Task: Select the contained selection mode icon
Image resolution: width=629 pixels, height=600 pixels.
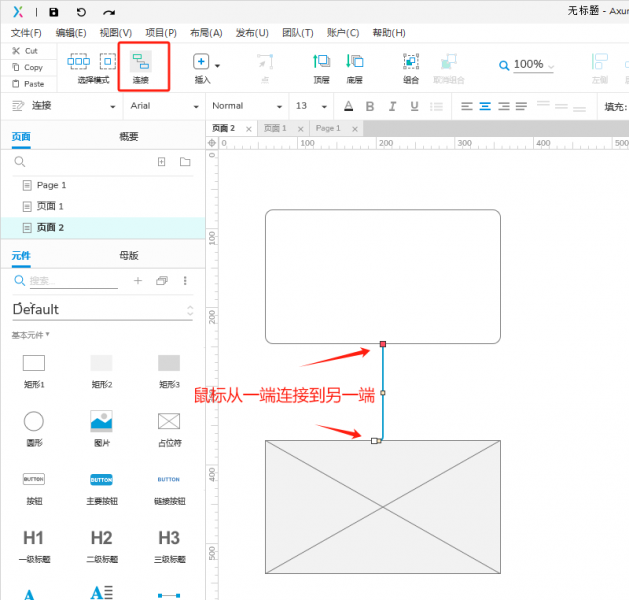Action: pos(108,61)
